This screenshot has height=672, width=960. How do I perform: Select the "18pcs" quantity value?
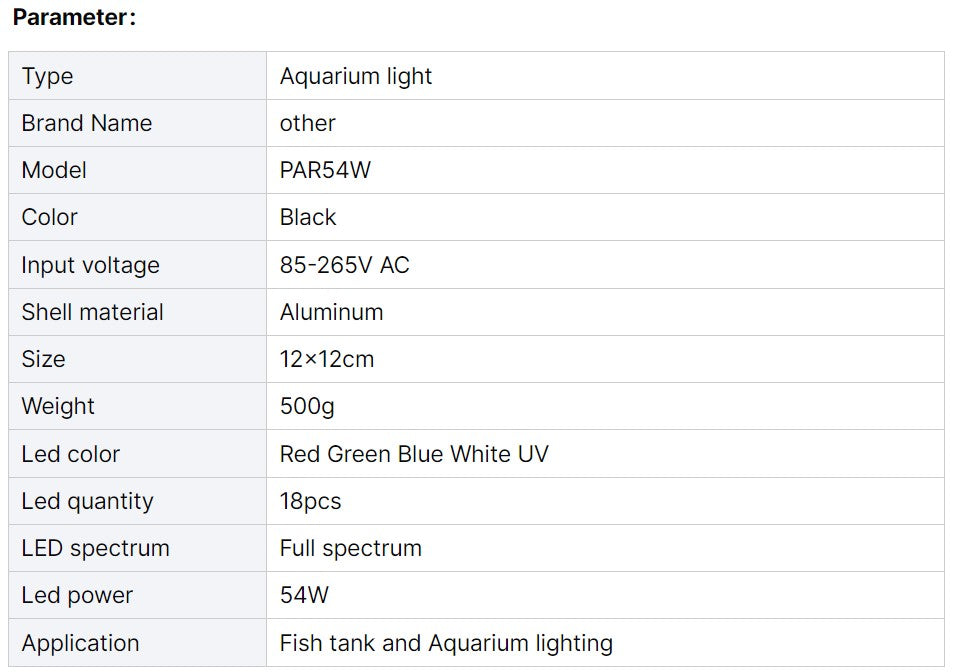point(310,501)
